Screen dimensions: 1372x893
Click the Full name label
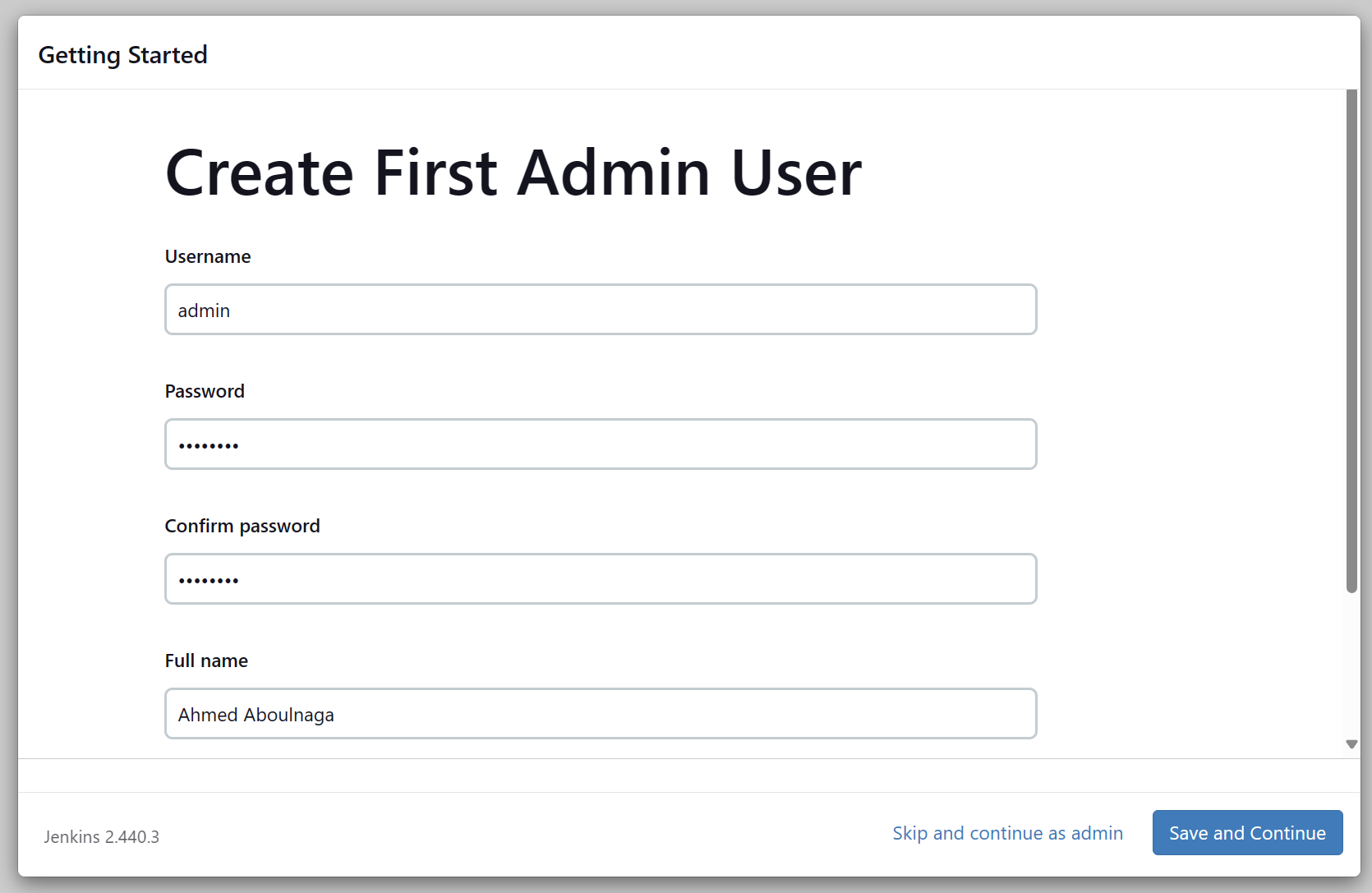[206, 661]
